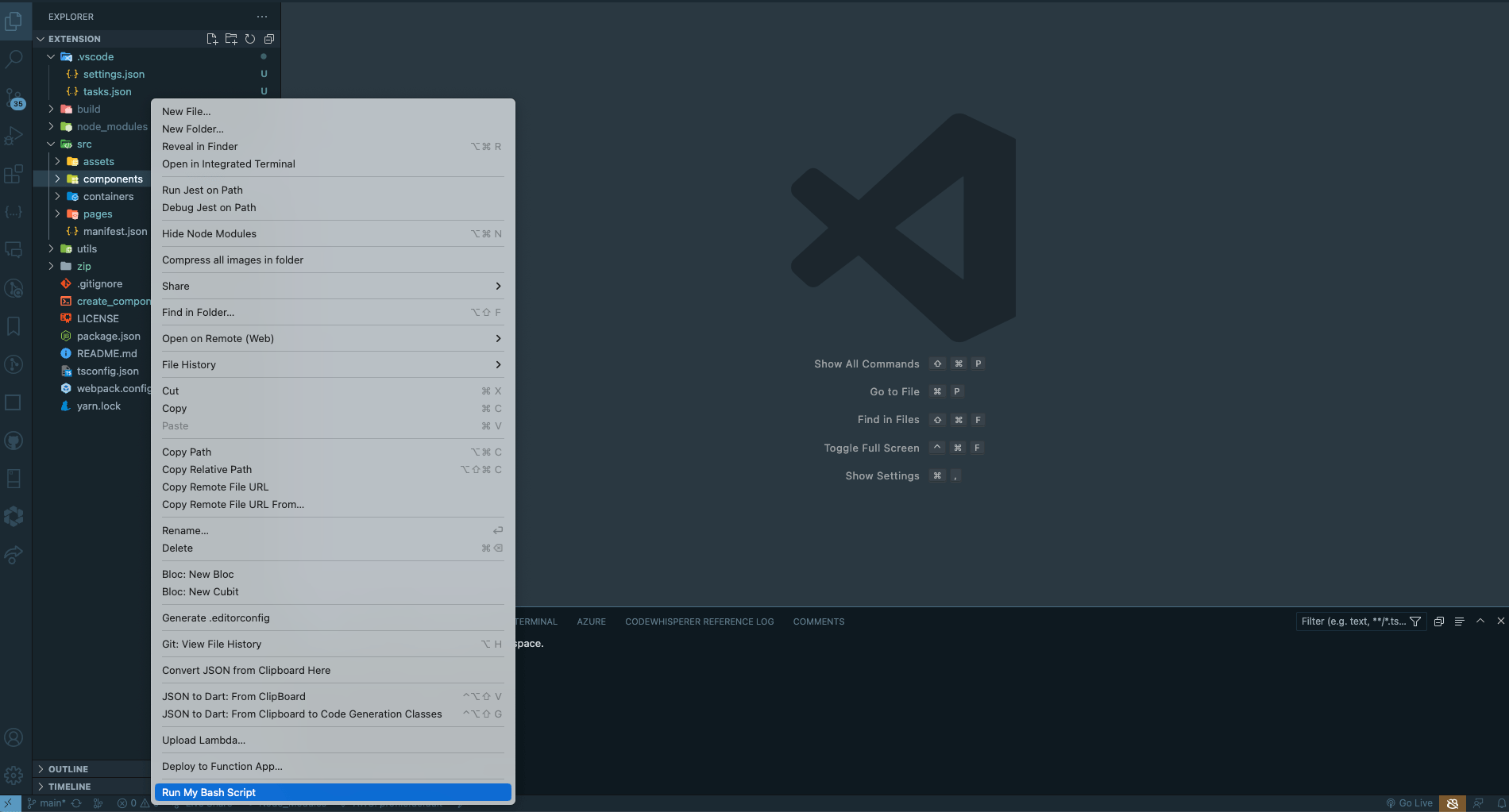Choose New File... from context menu
1509x812 pixels.
[333, 112]
